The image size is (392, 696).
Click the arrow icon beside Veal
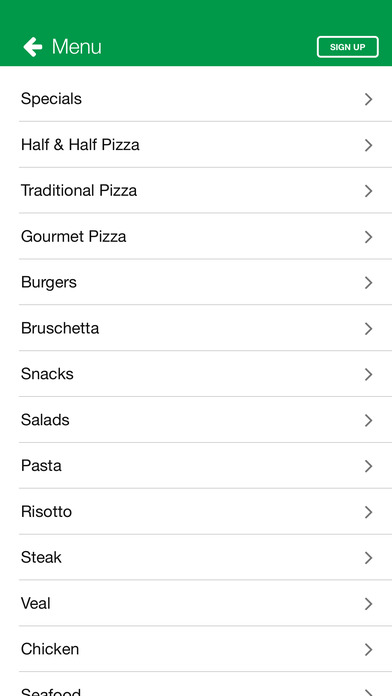368,604
